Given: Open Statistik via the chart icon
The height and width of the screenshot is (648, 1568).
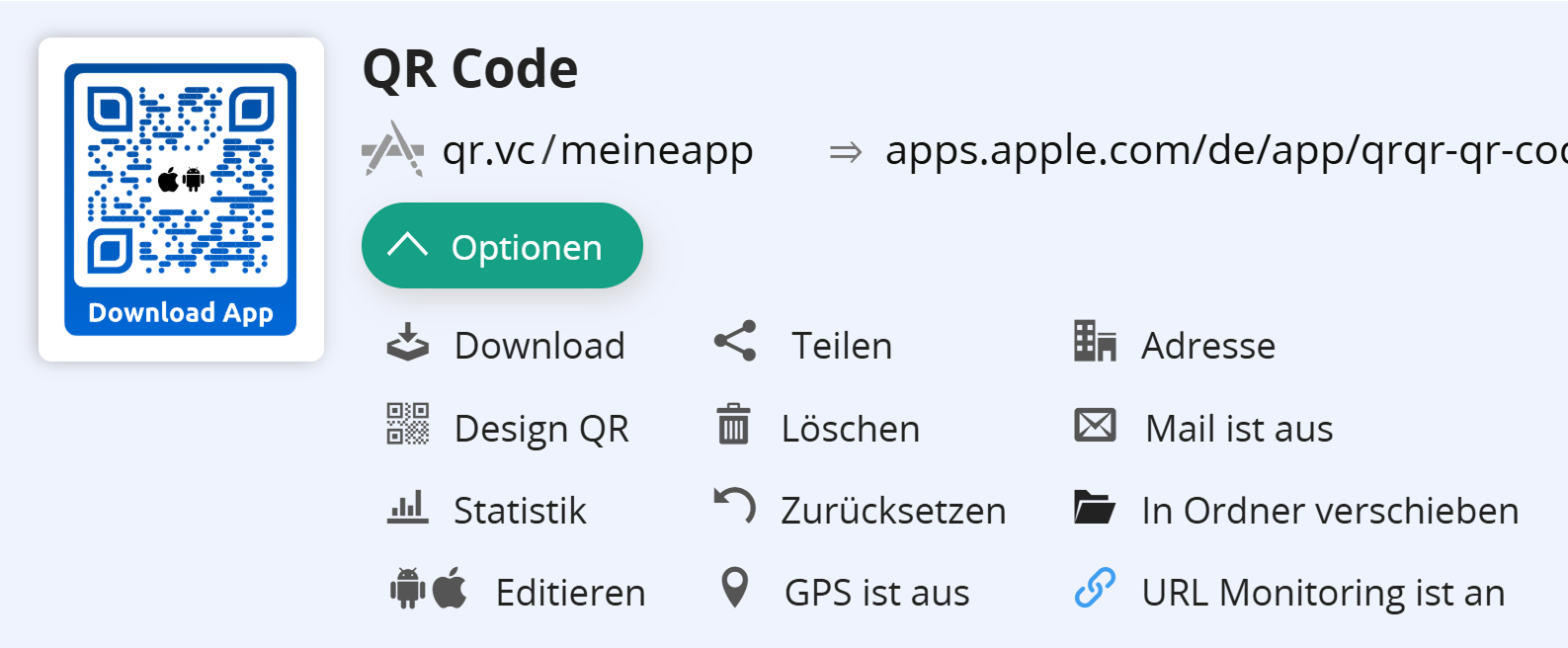Looking at the screenshot, I should (x=407, y=510).
